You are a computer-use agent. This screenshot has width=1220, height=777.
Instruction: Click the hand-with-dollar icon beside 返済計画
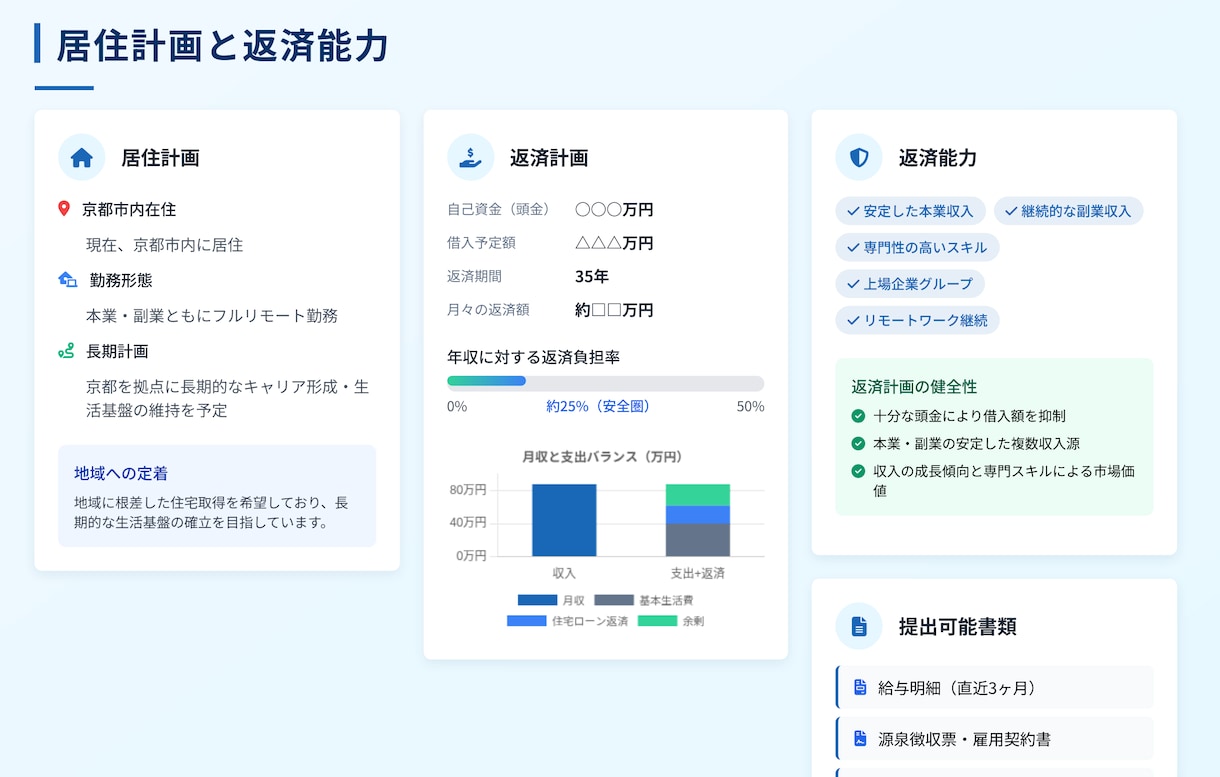click(x=470, y=158)
